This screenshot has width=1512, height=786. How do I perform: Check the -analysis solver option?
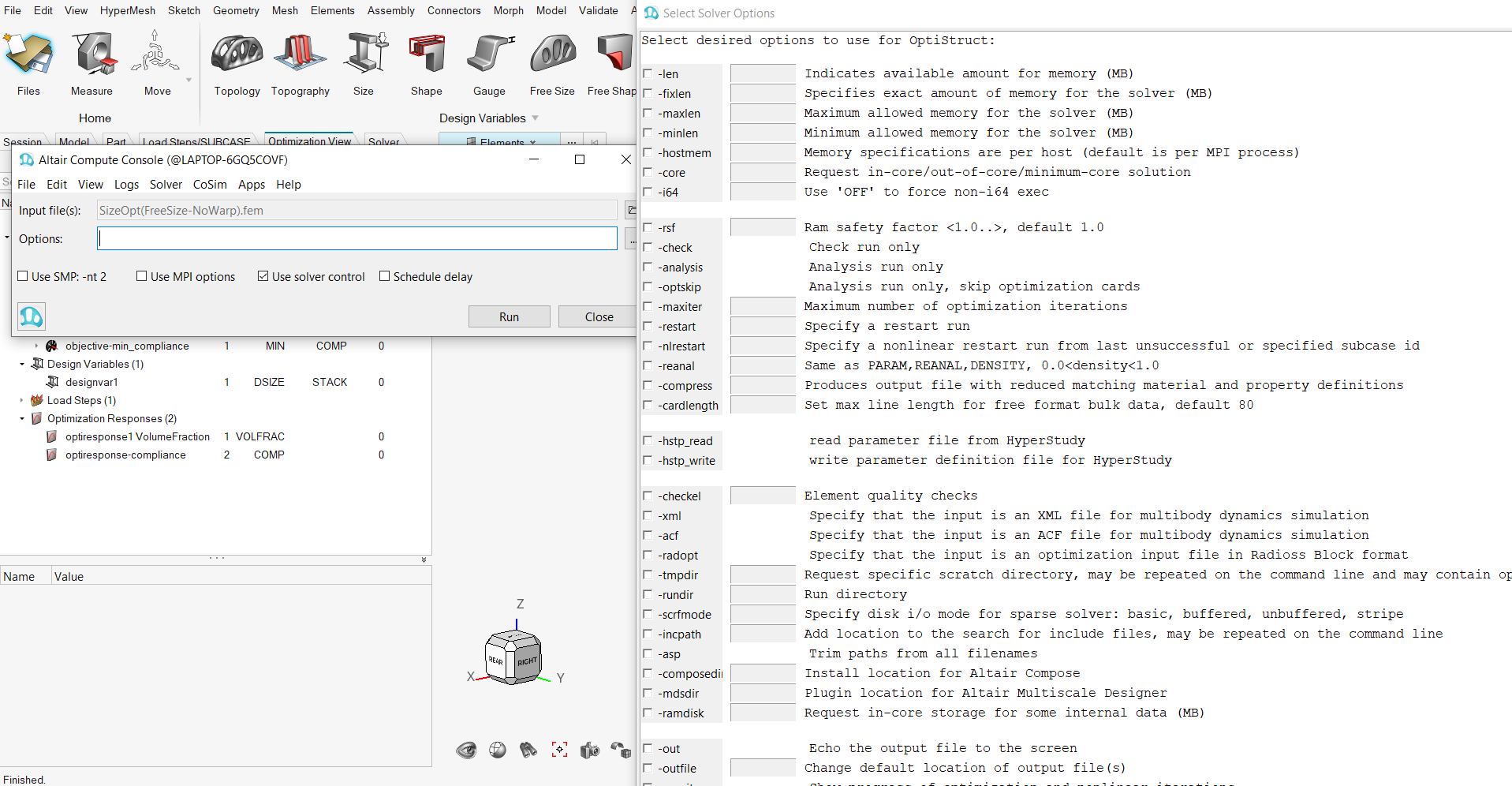(648, 267)
